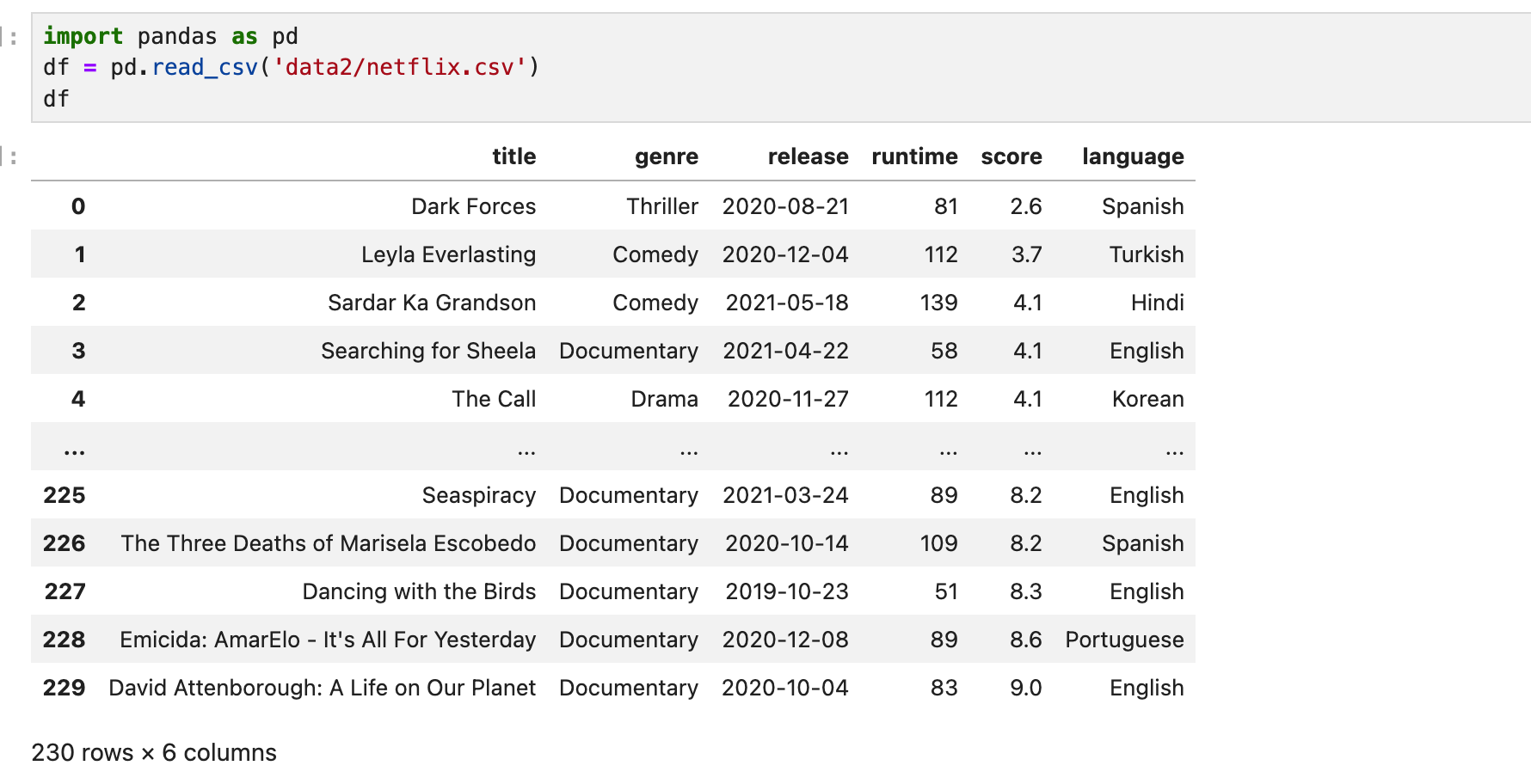Image resolution: width=1531 pixels, height=784 pixels.
Task: Select the 'Sardar Ka Grandson' title cell
Action: (432, 303)
